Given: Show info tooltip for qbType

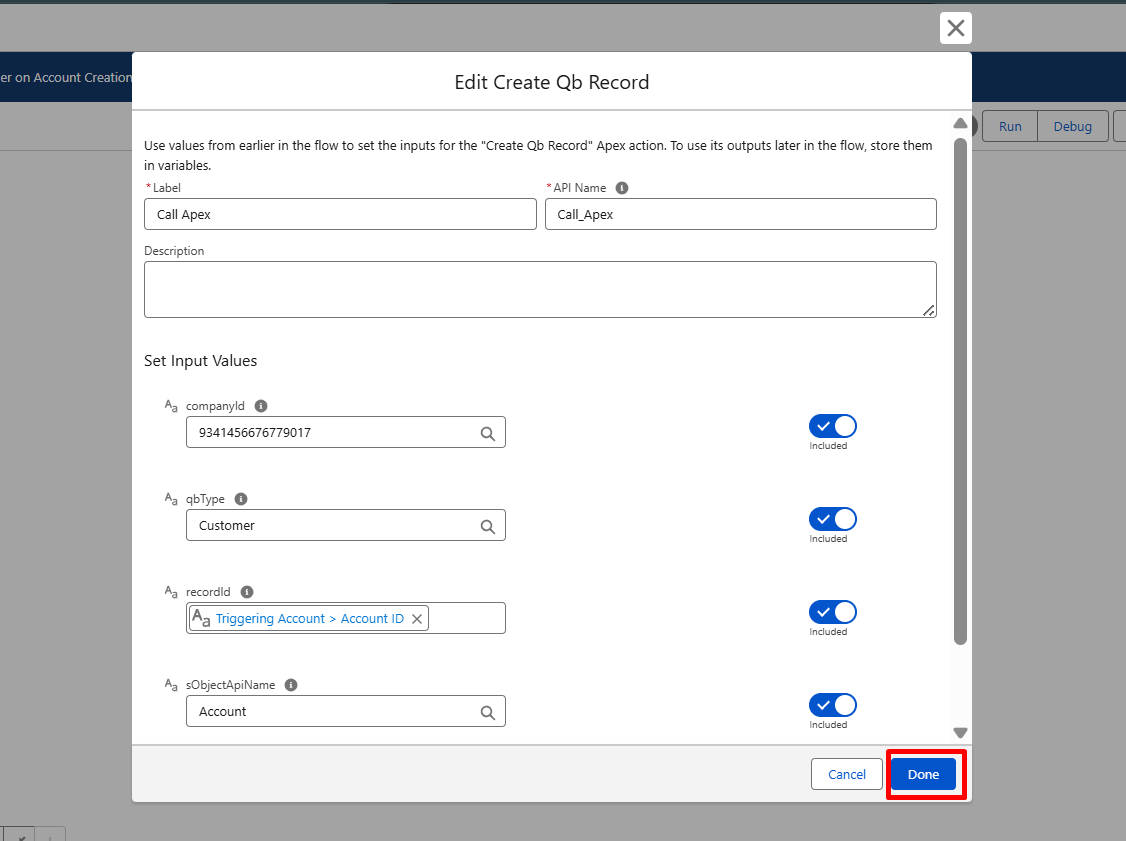Looking at the screenshot, I should 241,498.
